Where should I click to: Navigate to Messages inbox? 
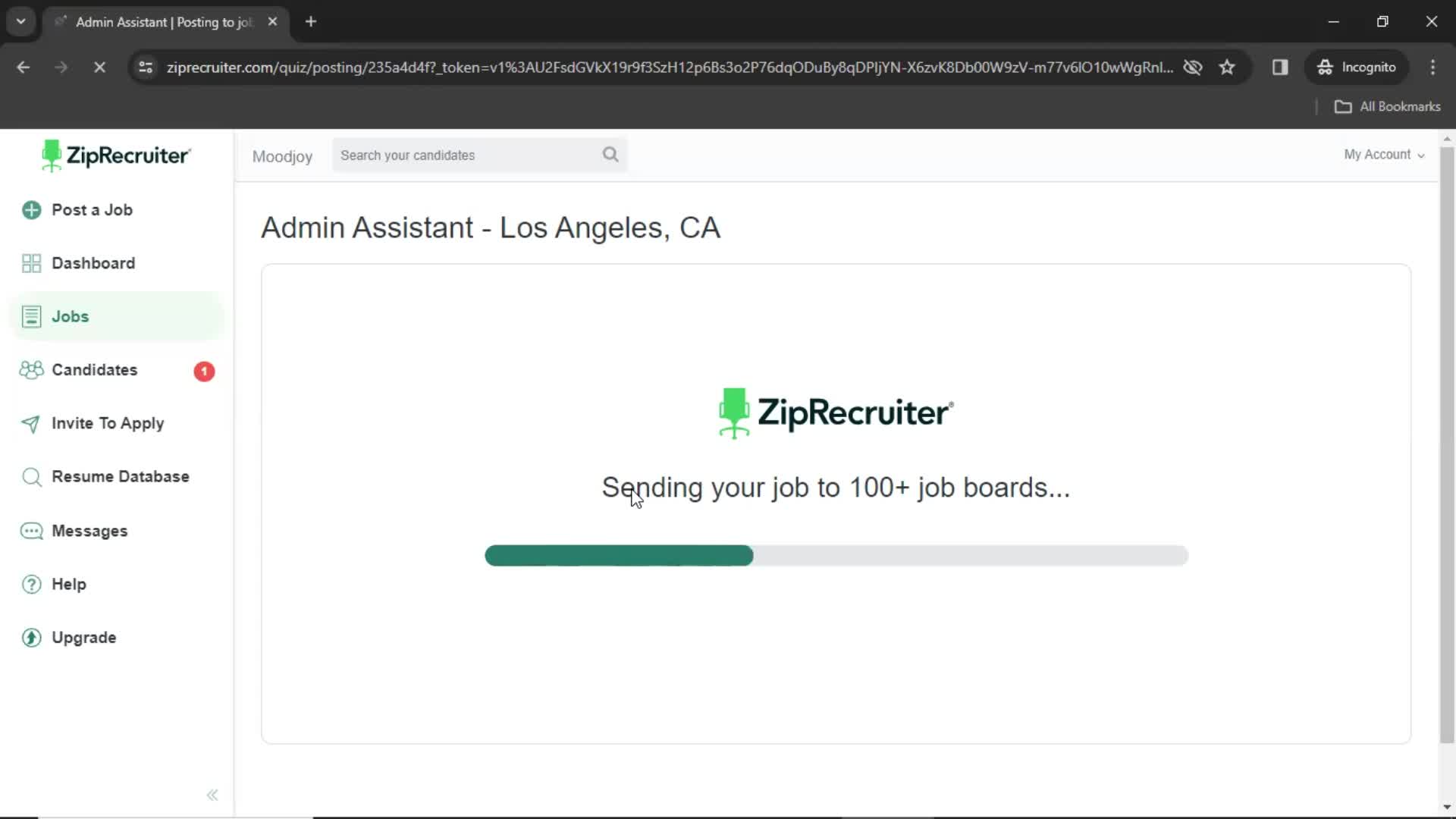coord(89,530)
